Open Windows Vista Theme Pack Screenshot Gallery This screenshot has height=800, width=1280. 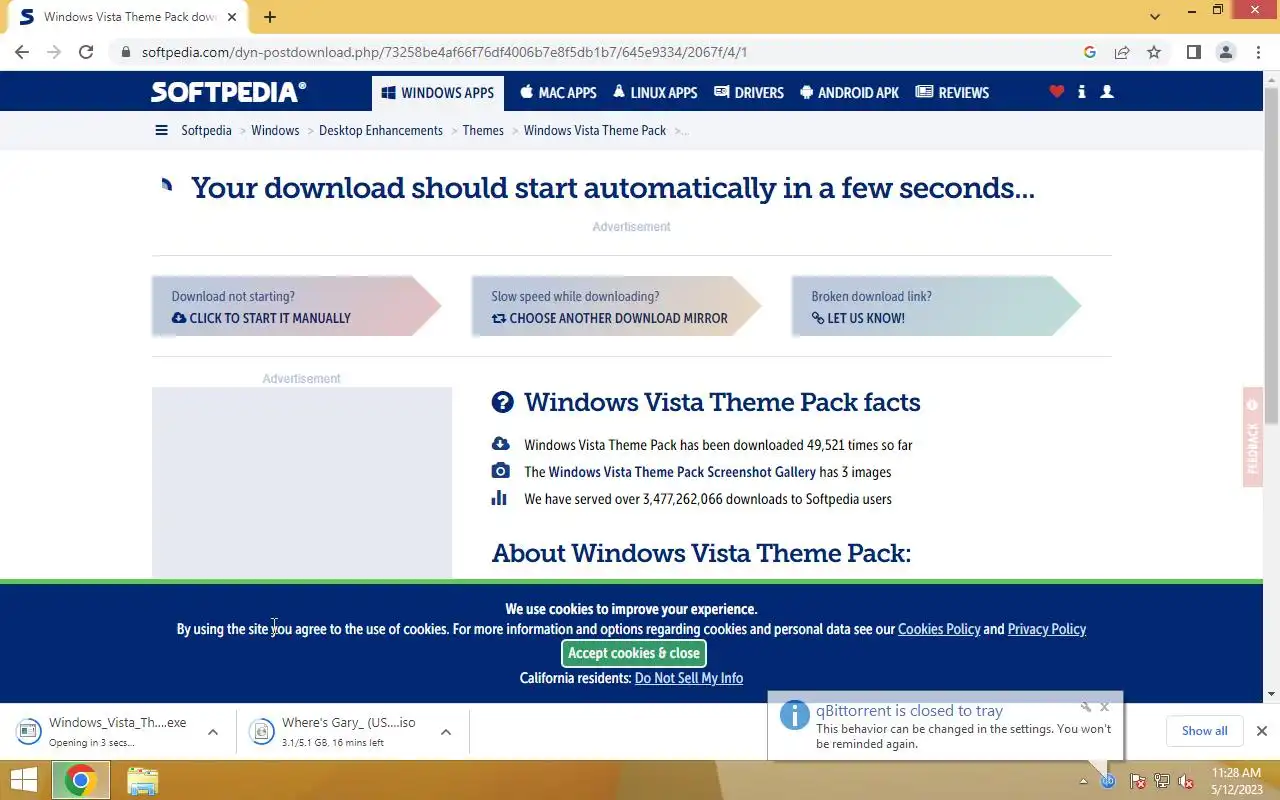coord(682,472)
